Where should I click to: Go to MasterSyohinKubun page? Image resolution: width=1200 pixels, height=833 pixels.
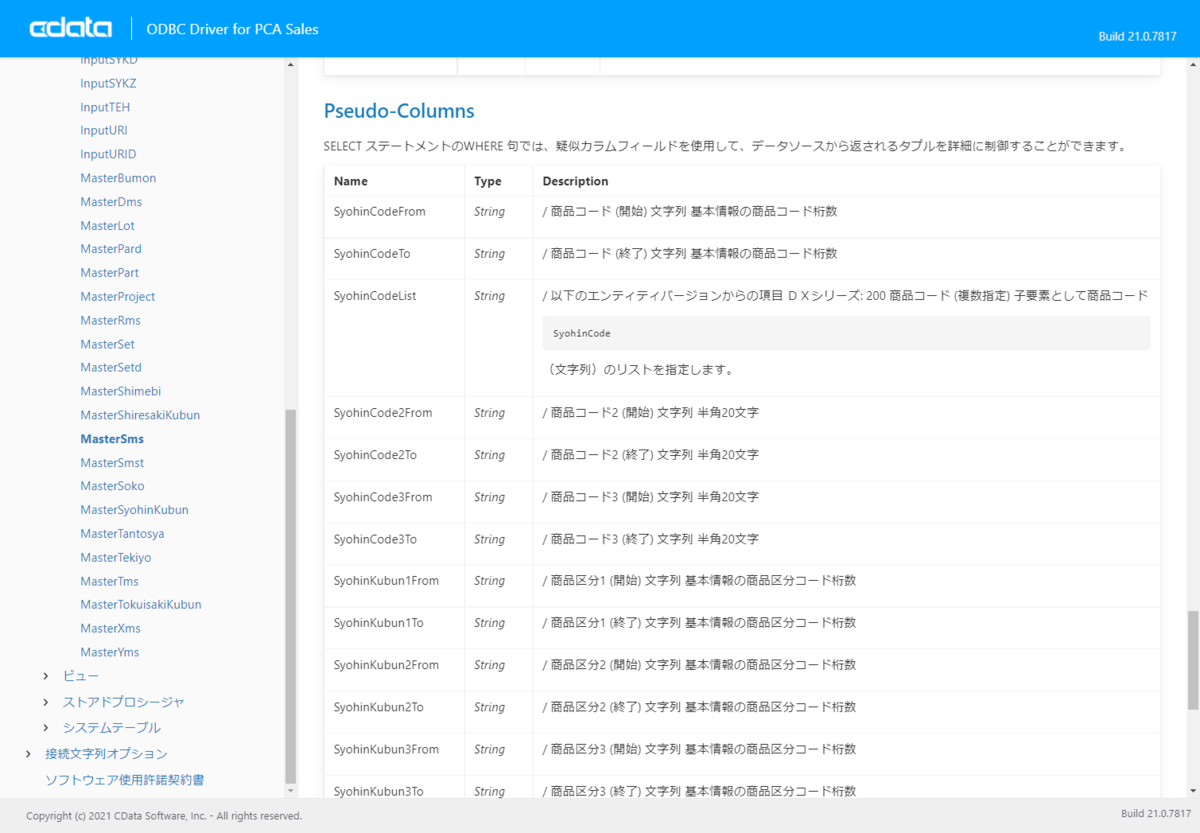(x=134, y=510)
